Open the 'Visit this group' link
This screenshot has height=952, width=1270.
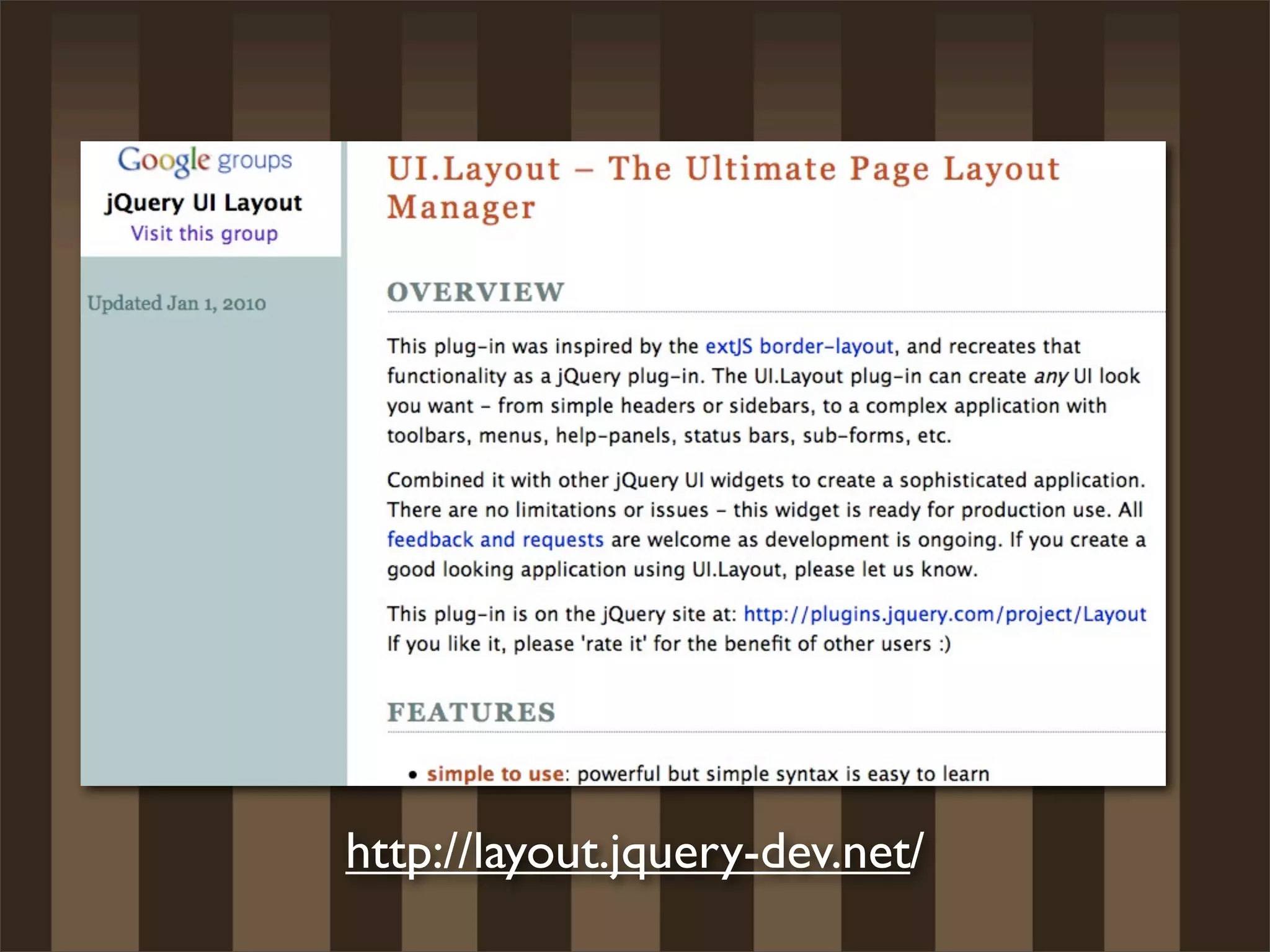click(x=204, y=234)
